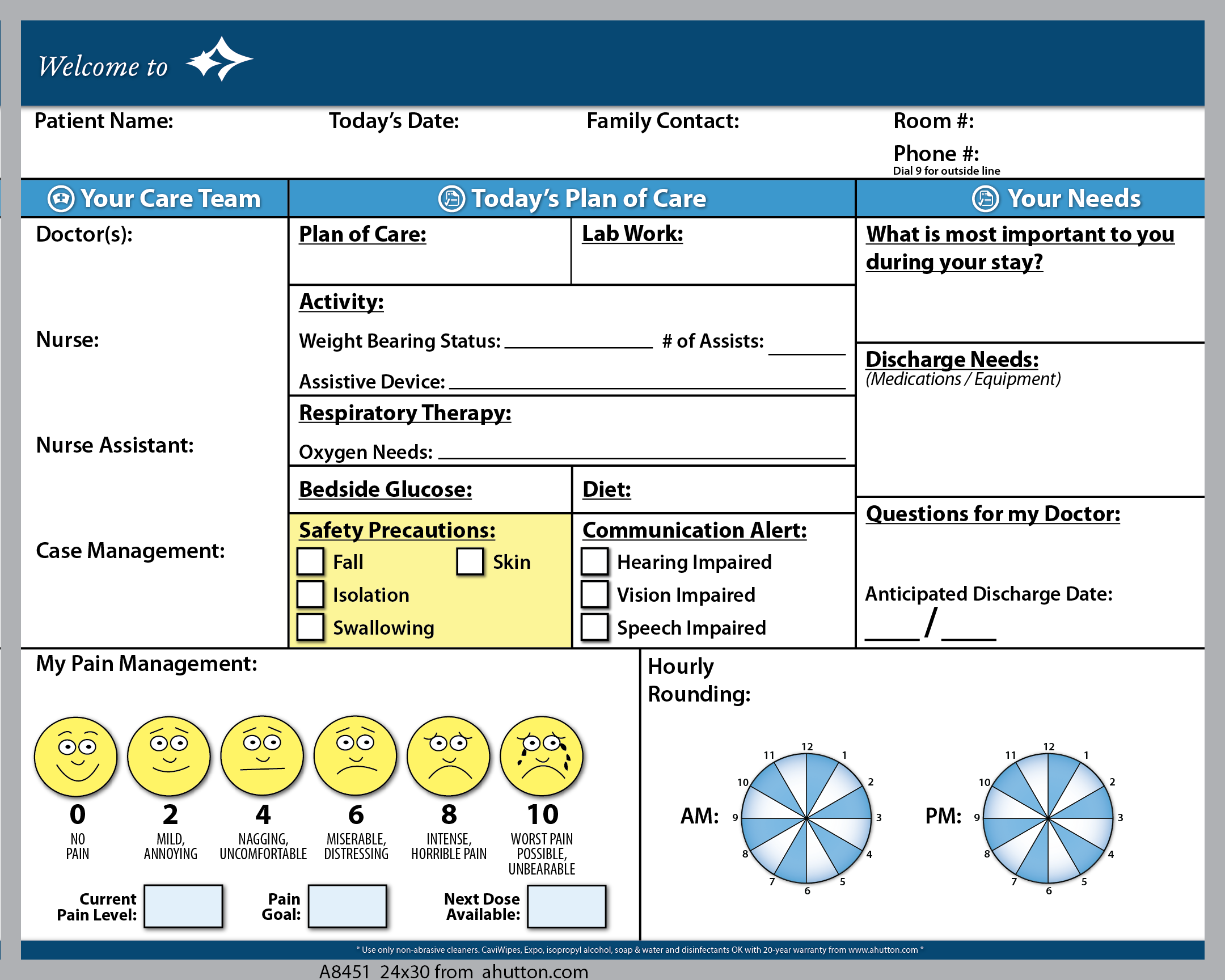Click the Respiratory Therapy heading
The image size is (1225, 980).
pyautogui.click(x=405, y=413)
